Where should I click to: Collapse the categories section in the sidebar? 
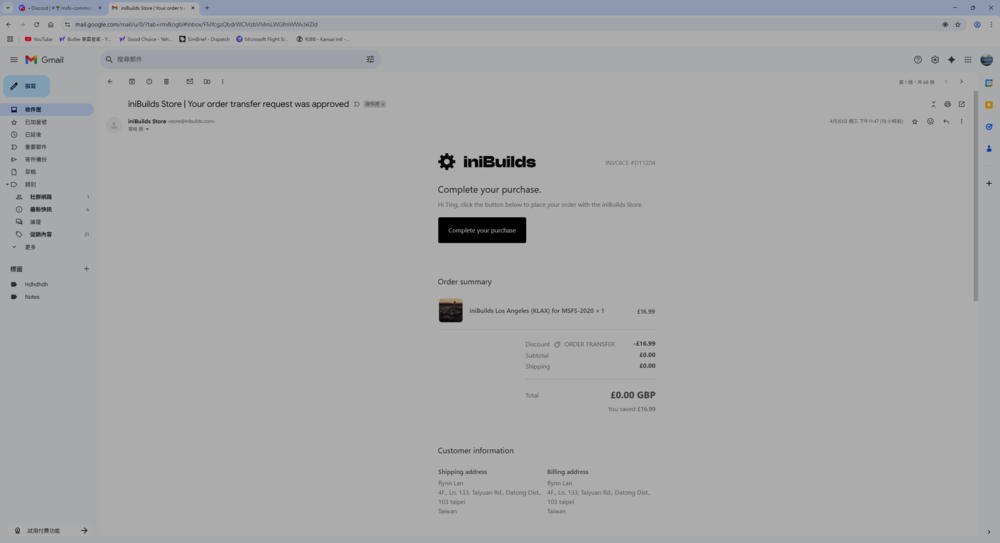pos(8,184)
